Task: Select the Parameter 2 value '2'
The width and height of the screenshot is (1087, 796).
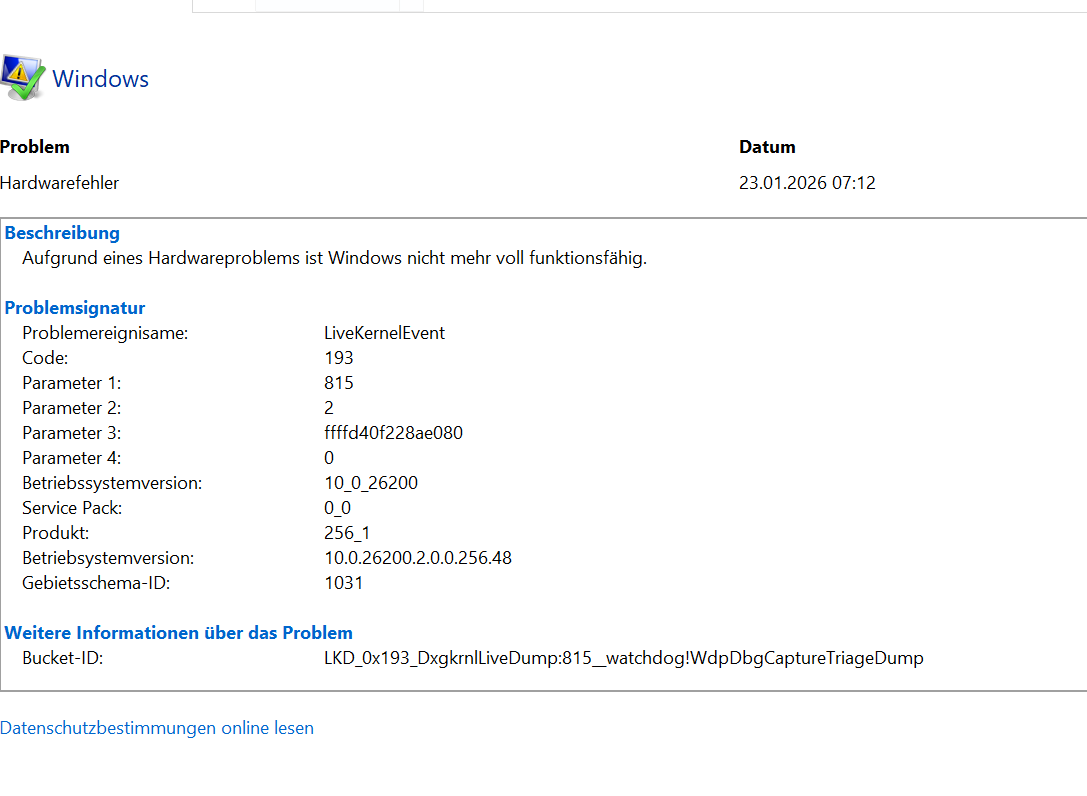Action: [x=329, y=408]
